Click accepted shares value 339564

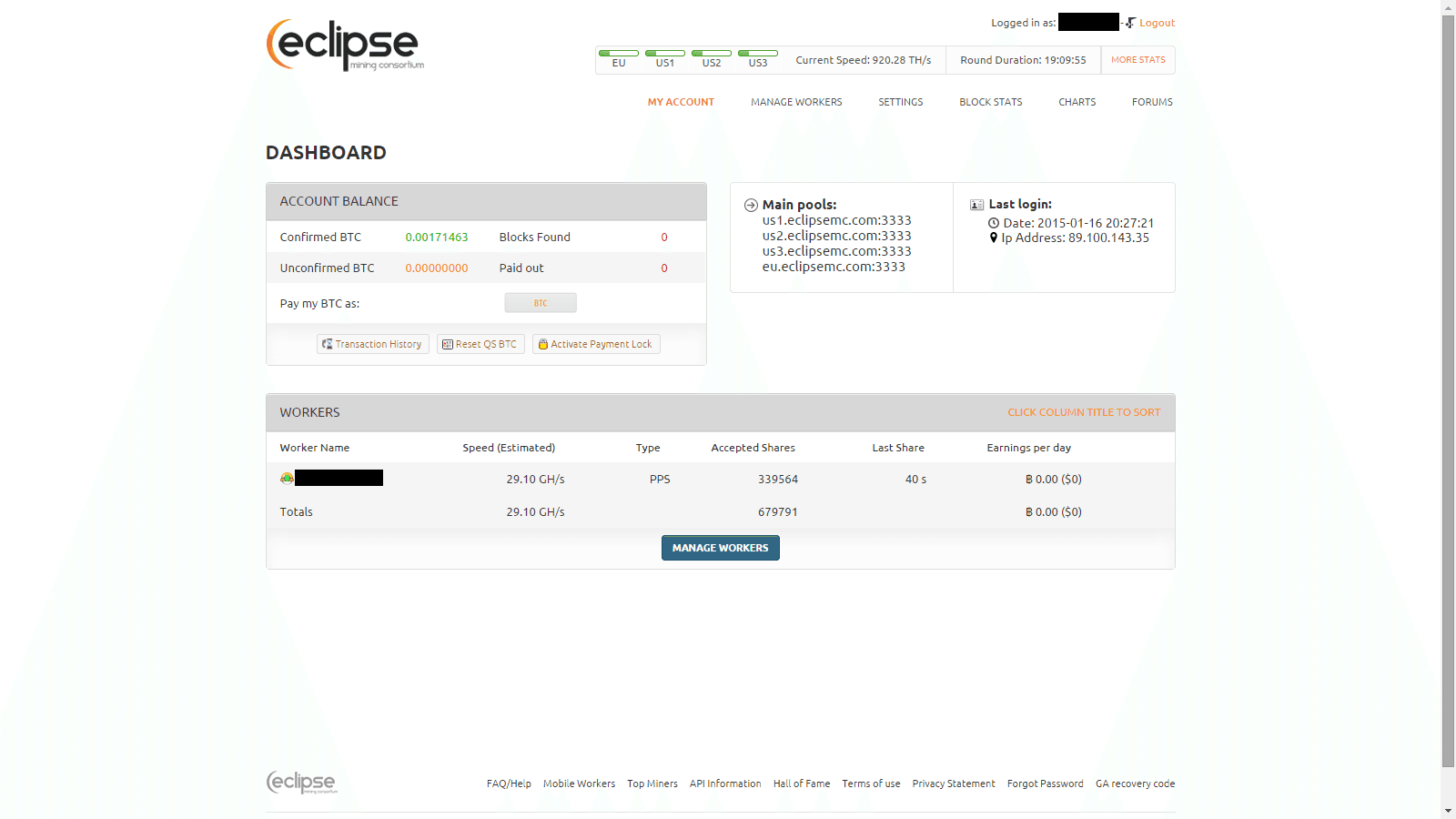click(x=778, y=479)
